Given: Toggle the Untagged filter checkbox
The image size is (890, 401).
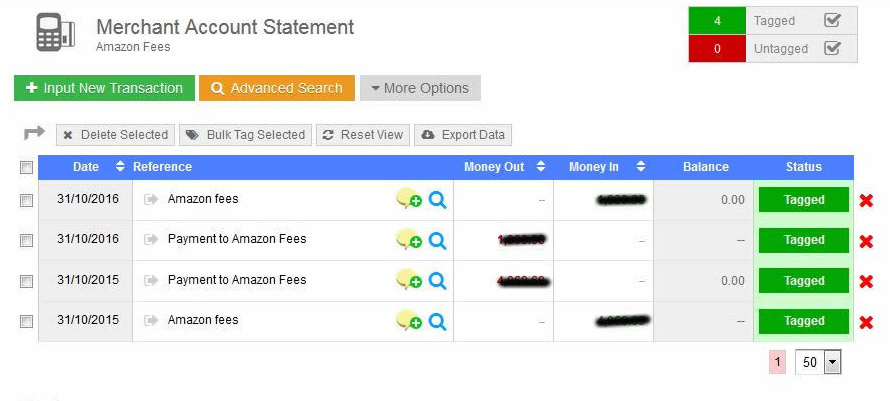Looking at the screenshot, I should (x=832, y=48).
